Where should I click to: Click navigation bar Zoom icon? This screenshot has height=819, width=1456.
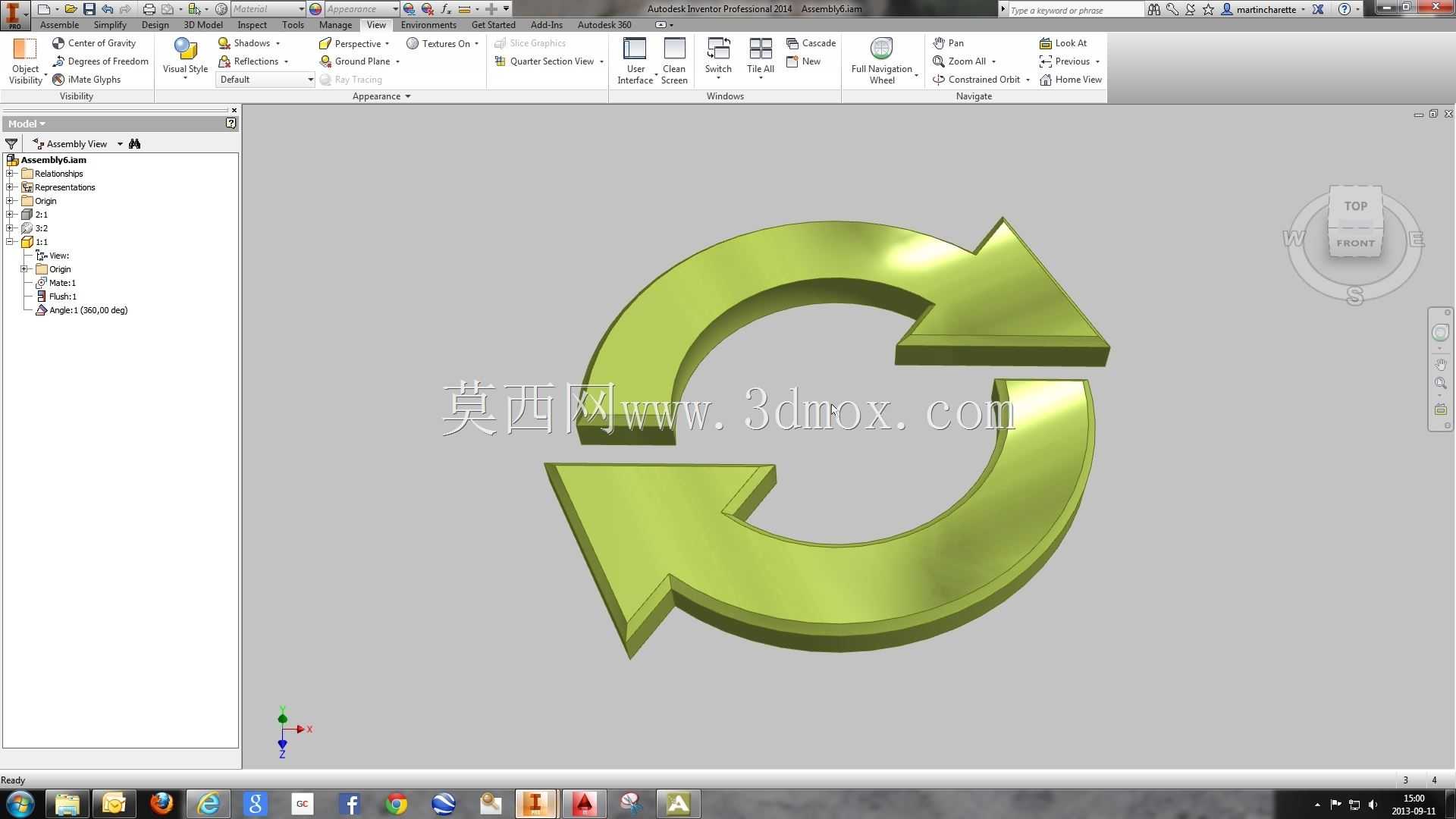pyautogui.click(x=1440, y=384)
